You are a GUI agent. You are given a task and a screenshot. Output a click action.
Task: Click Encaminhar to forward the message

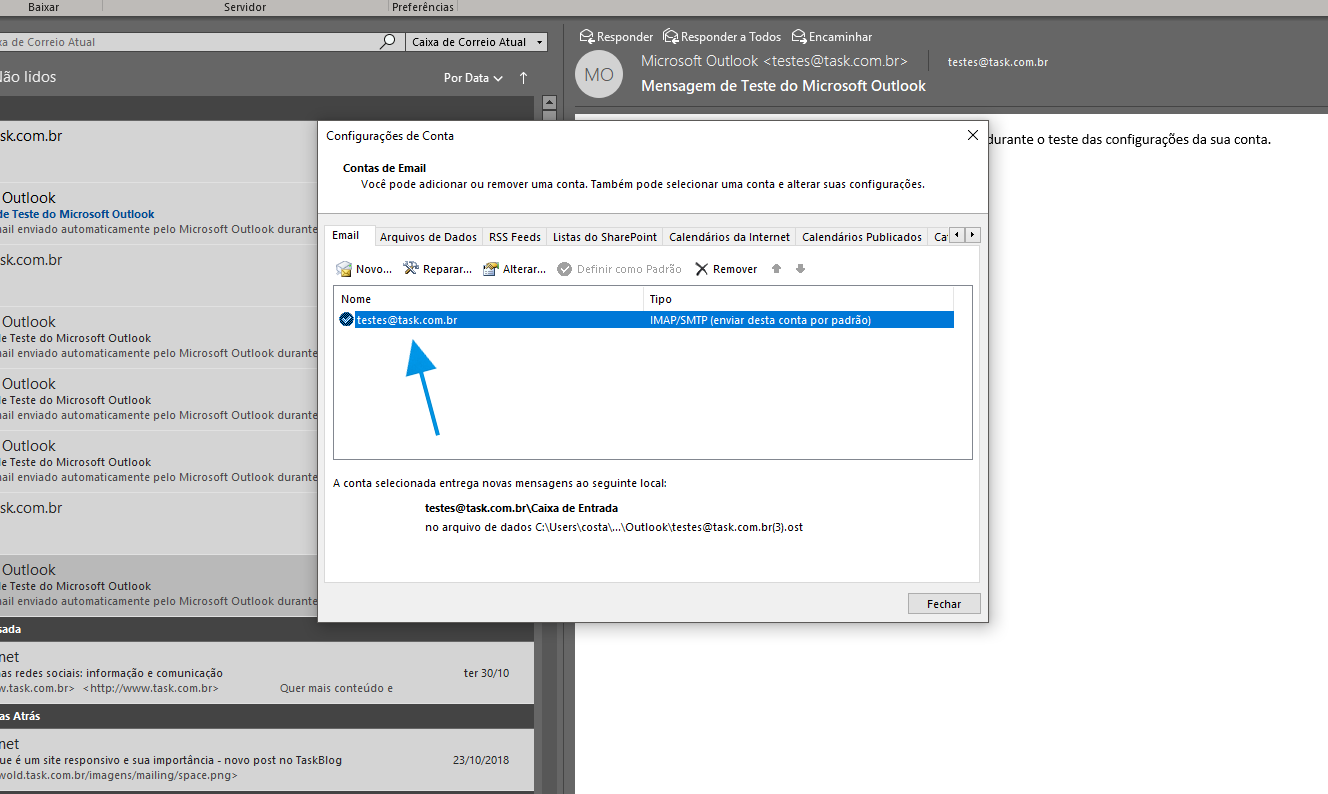click(832, 37)
